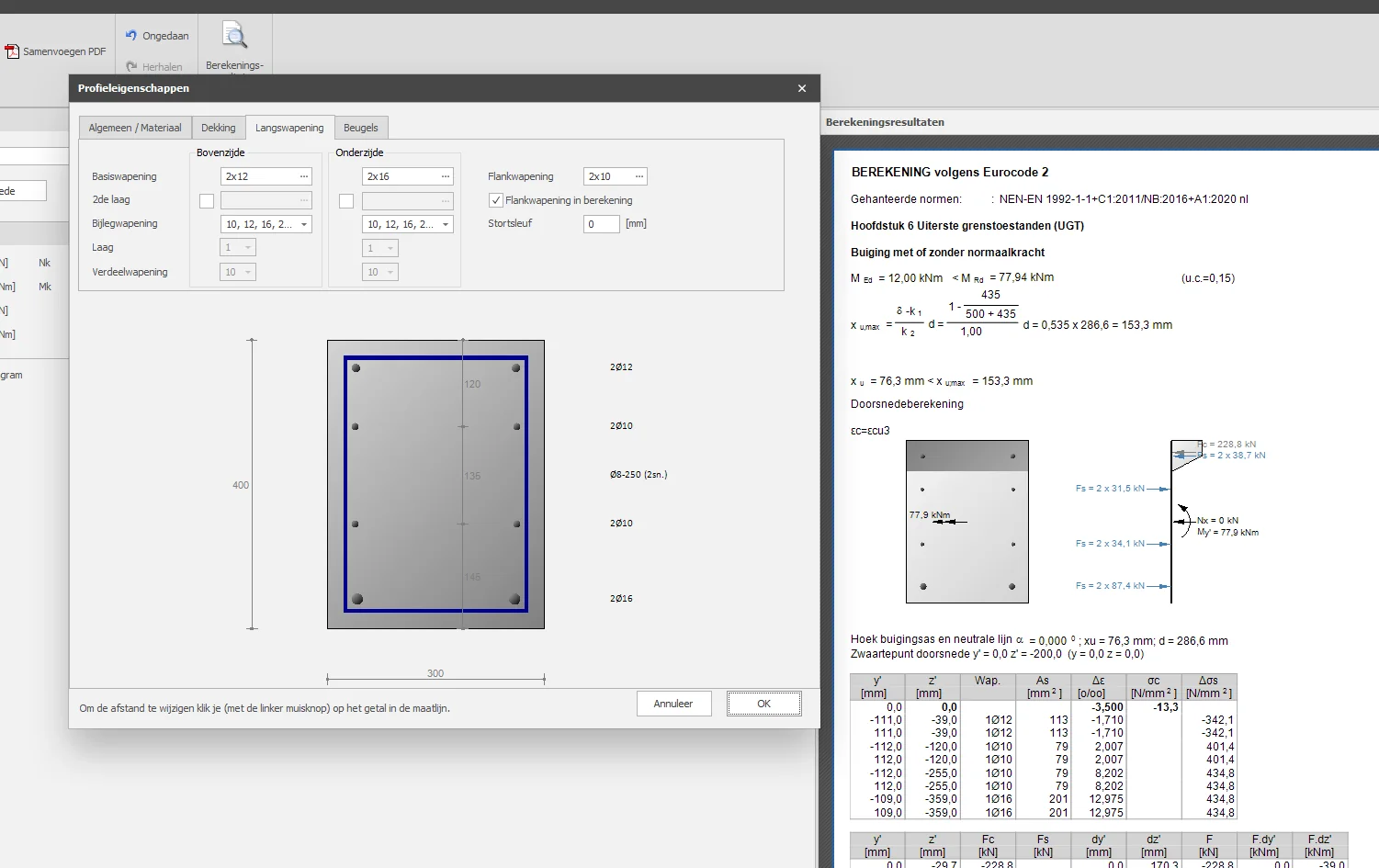Click the 135 spacing value in drawing
This screenshot has height=868, width=1379.
[472, 476]
